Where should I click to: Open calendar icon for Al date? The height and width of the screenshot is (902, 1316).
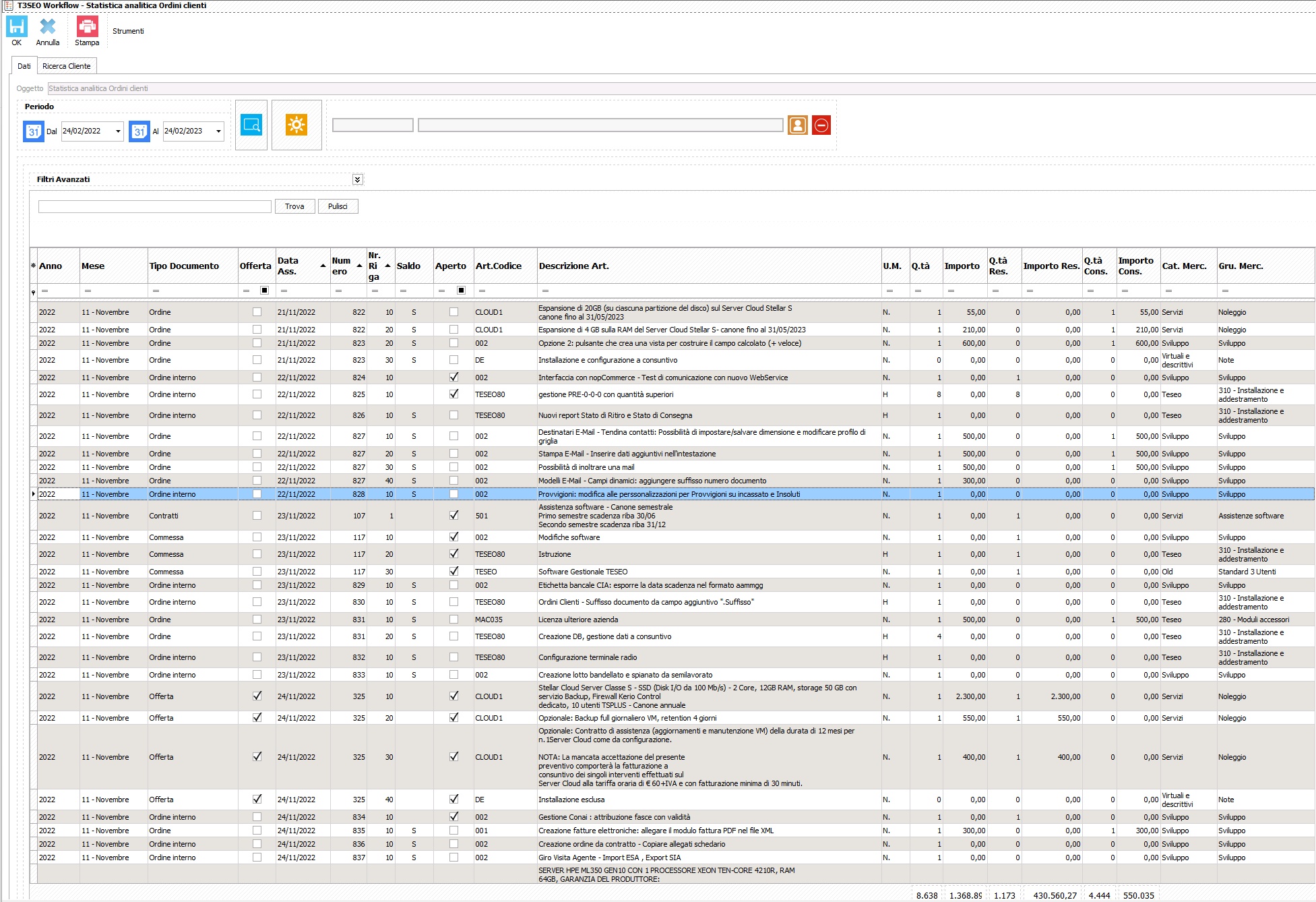(139, 131)
